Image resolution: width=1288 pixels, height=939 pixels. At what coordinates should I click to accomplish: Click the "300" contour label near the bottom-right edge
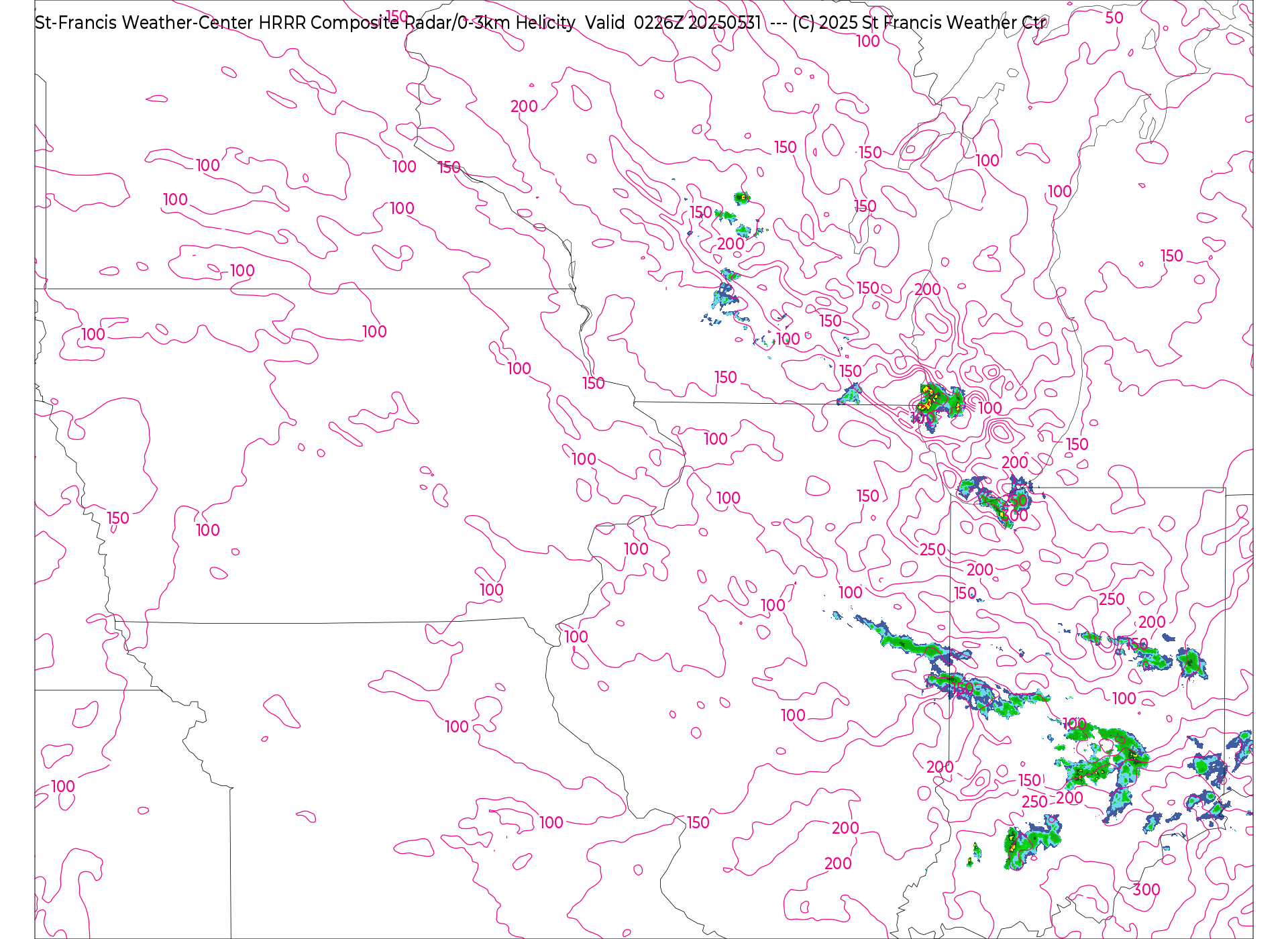tap(1146, 890)
